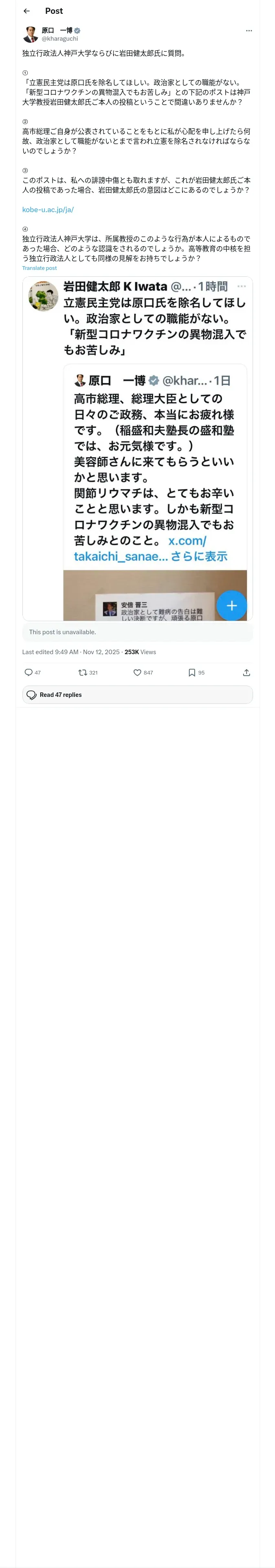Click the reply speech bubble icon
This screenshot has height=1568, width=275.
coord(28,672)
